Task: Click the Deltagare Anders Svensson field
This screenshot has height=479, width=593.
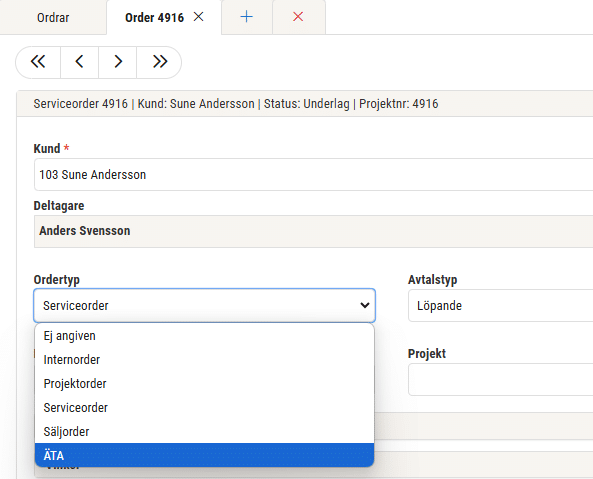Action: tap(314, 231)
